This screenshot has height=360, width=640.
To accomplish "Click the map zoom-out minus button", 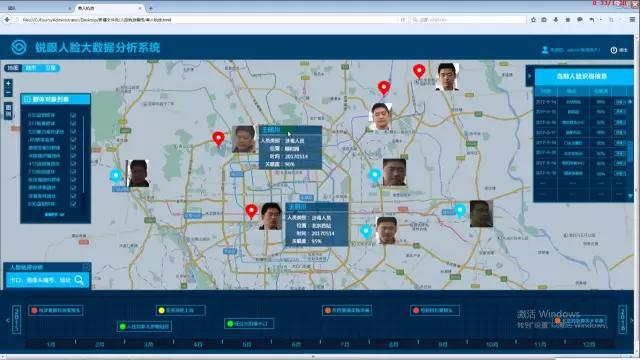I will pos(8,93).
